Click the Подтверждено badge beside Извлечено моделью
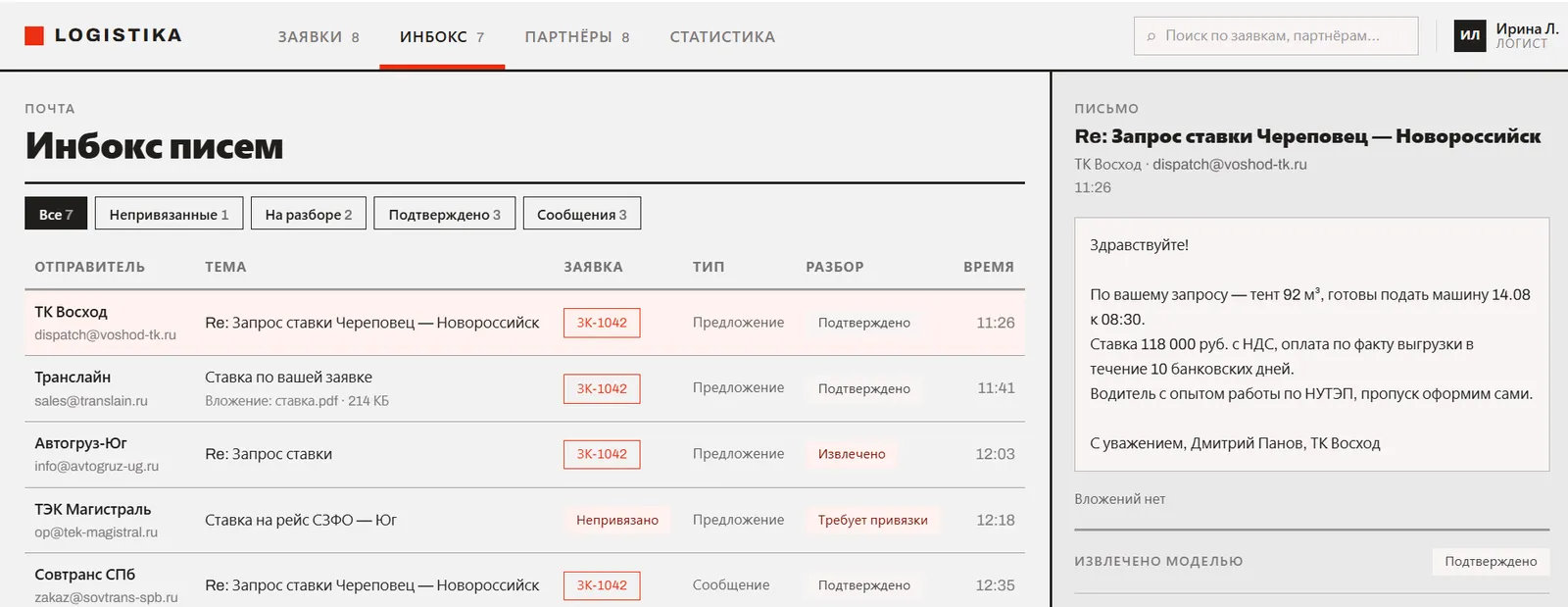 tap(1491, 562)
